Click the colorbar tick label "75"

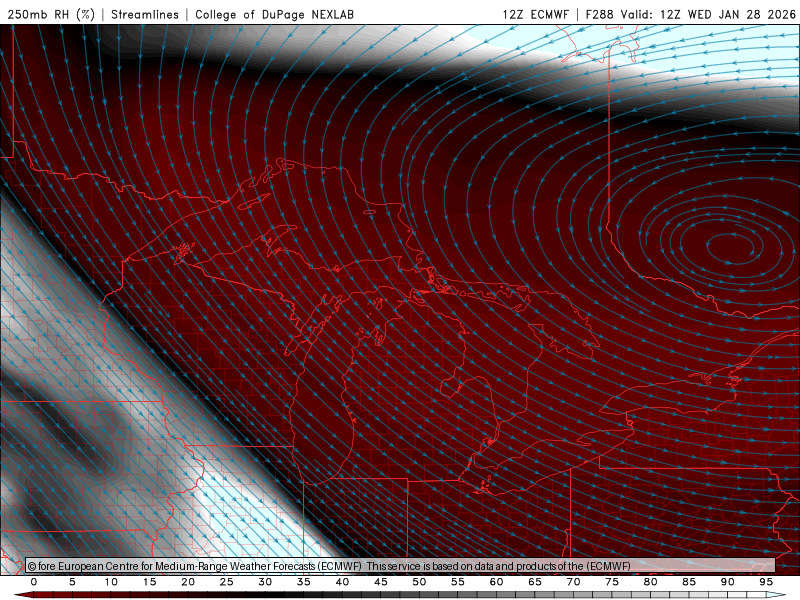click(612, 582)
